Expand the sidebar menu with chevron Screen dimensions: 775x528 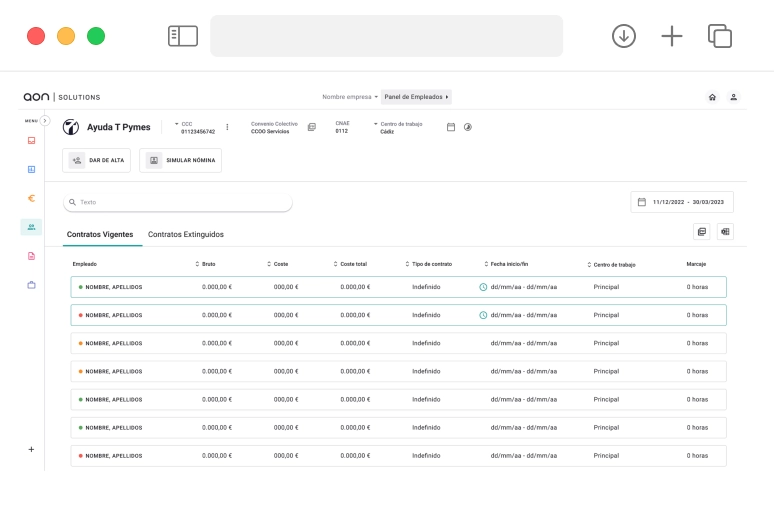pyautogui.click(x=44, y=121)
